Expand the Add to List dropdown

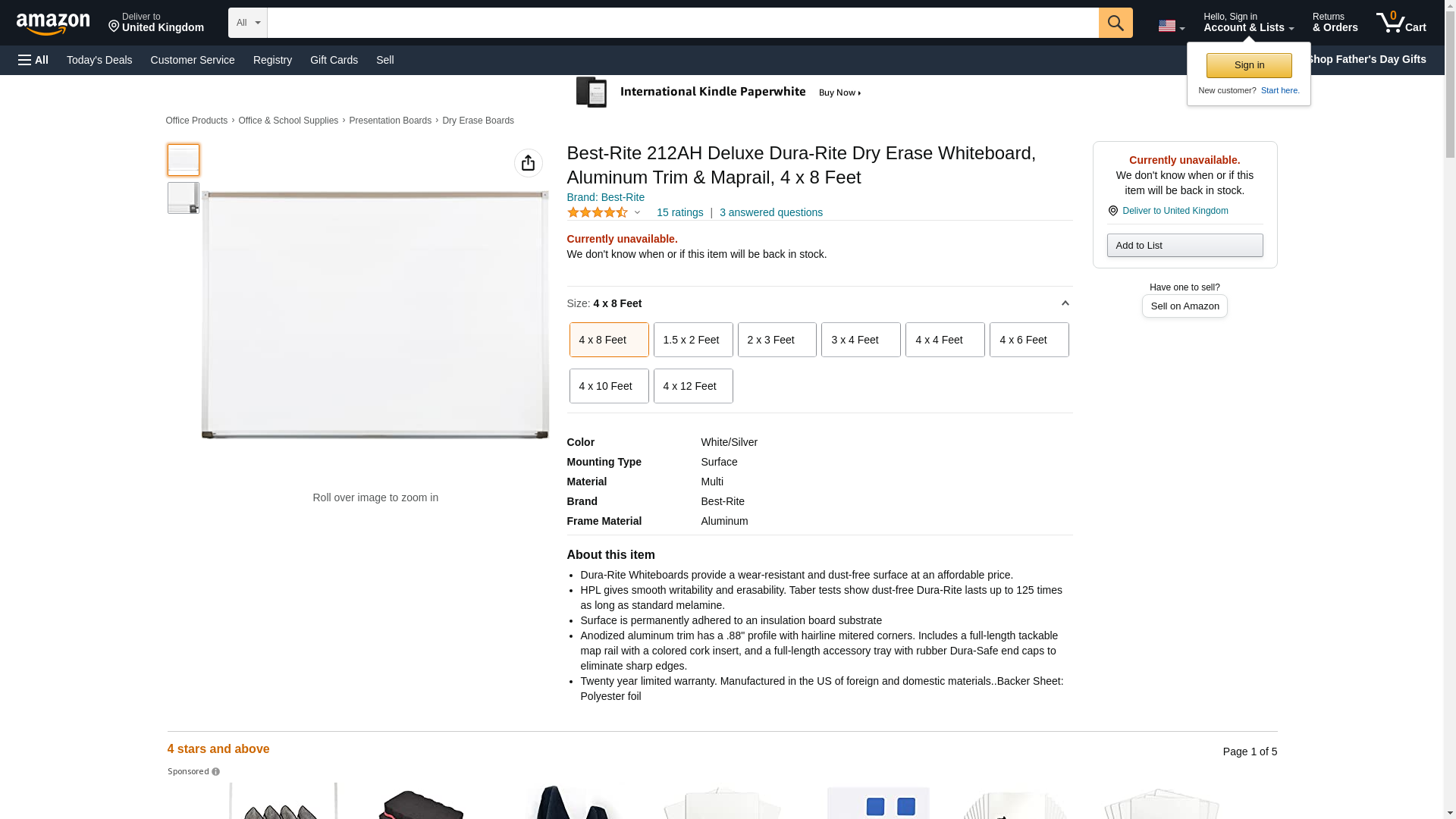pyautogui.click(x=1184, y=245)
